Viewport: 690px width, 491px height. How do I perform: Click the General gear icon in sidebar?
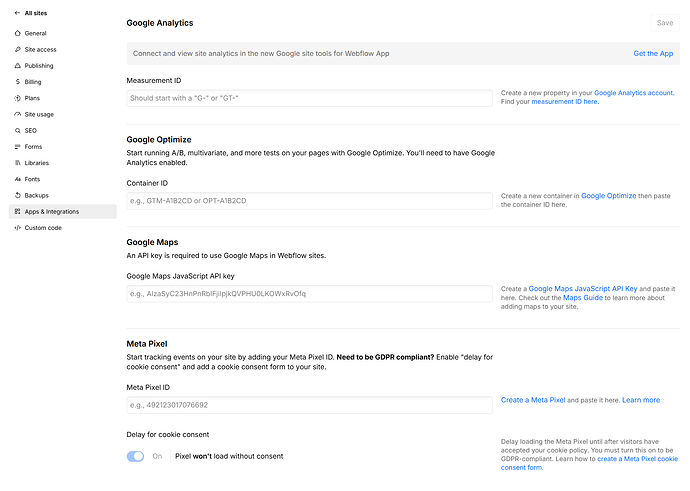point(17,33)
